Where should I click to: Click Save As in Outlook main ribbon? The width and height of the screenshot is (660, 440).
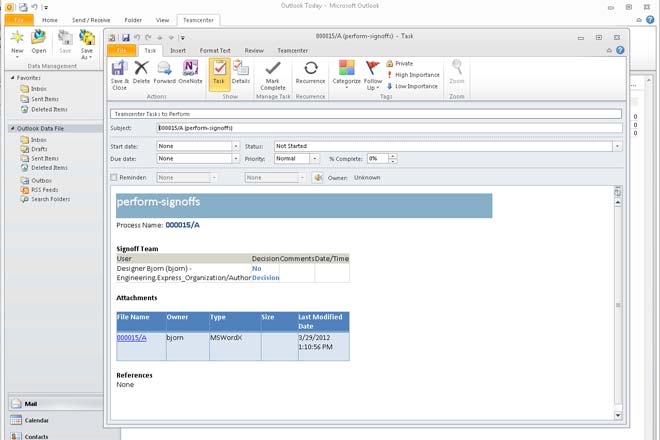pyautogui.click(x=87, y=44)
